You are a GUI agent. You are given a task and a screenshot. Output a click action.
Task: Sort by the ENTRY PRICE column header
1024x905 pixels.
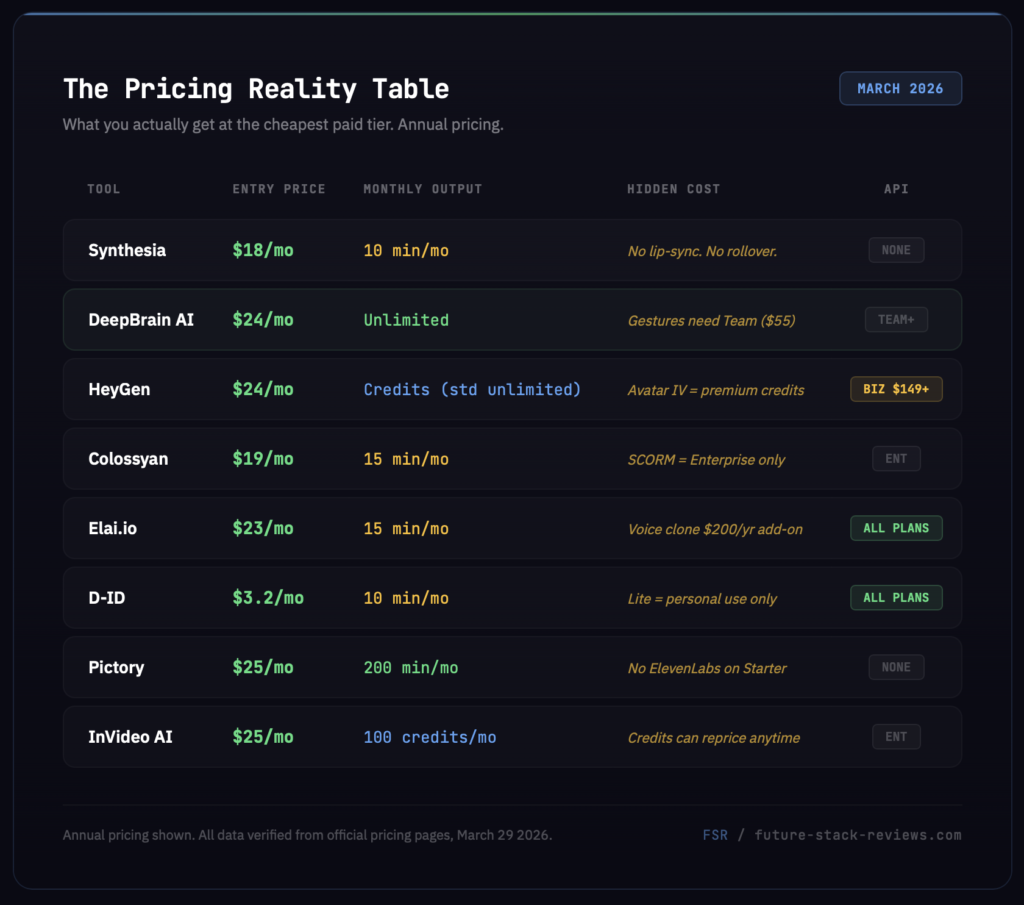coord(279,189)
